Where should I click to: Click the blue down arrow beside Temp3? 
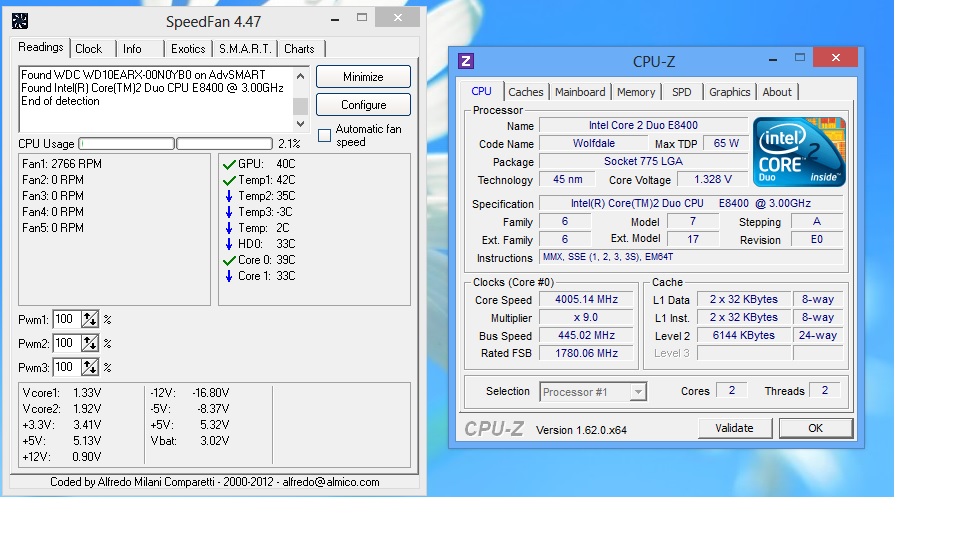click(229, 212)
